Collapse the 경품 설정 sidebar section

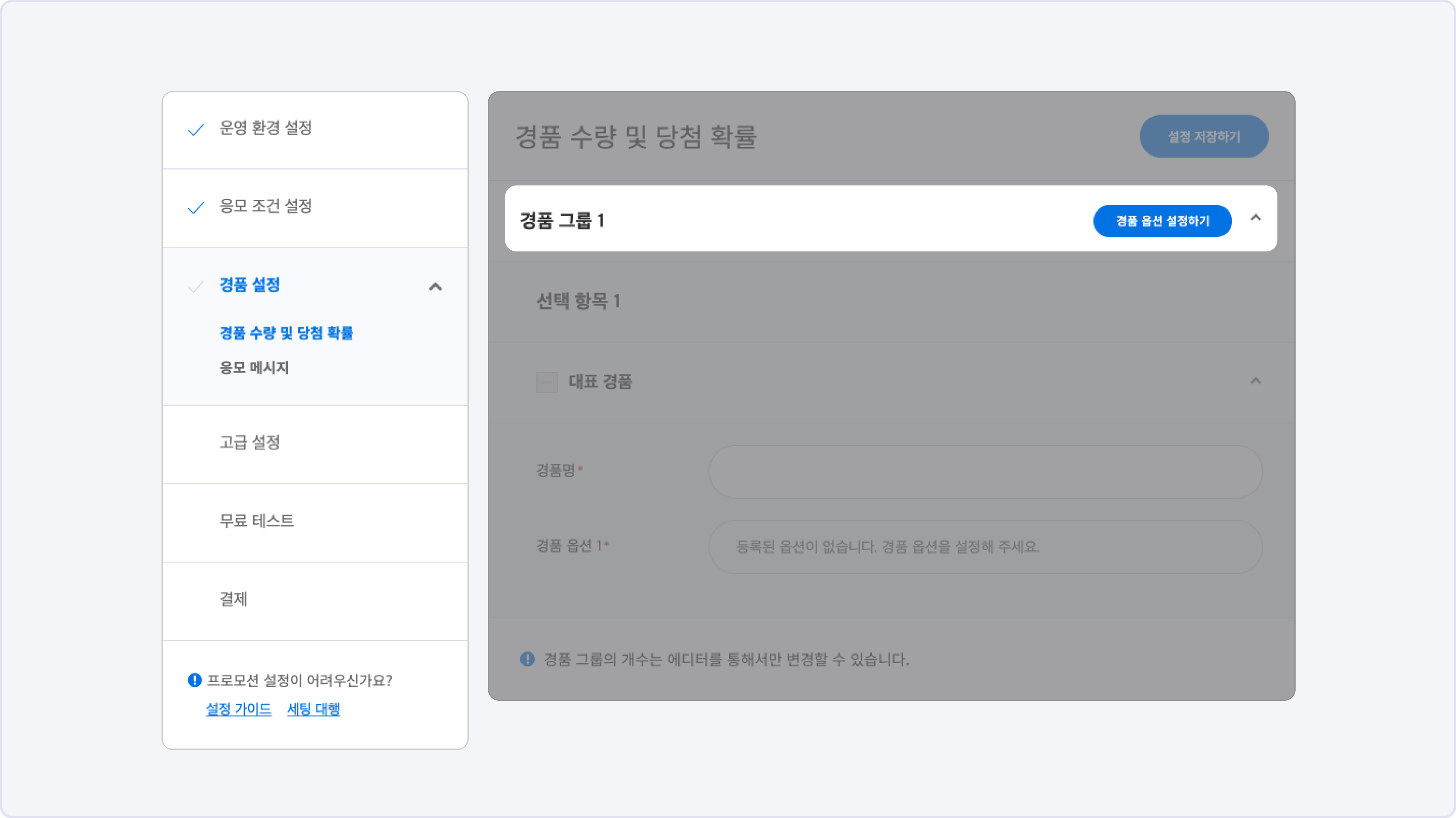[435, 287]
